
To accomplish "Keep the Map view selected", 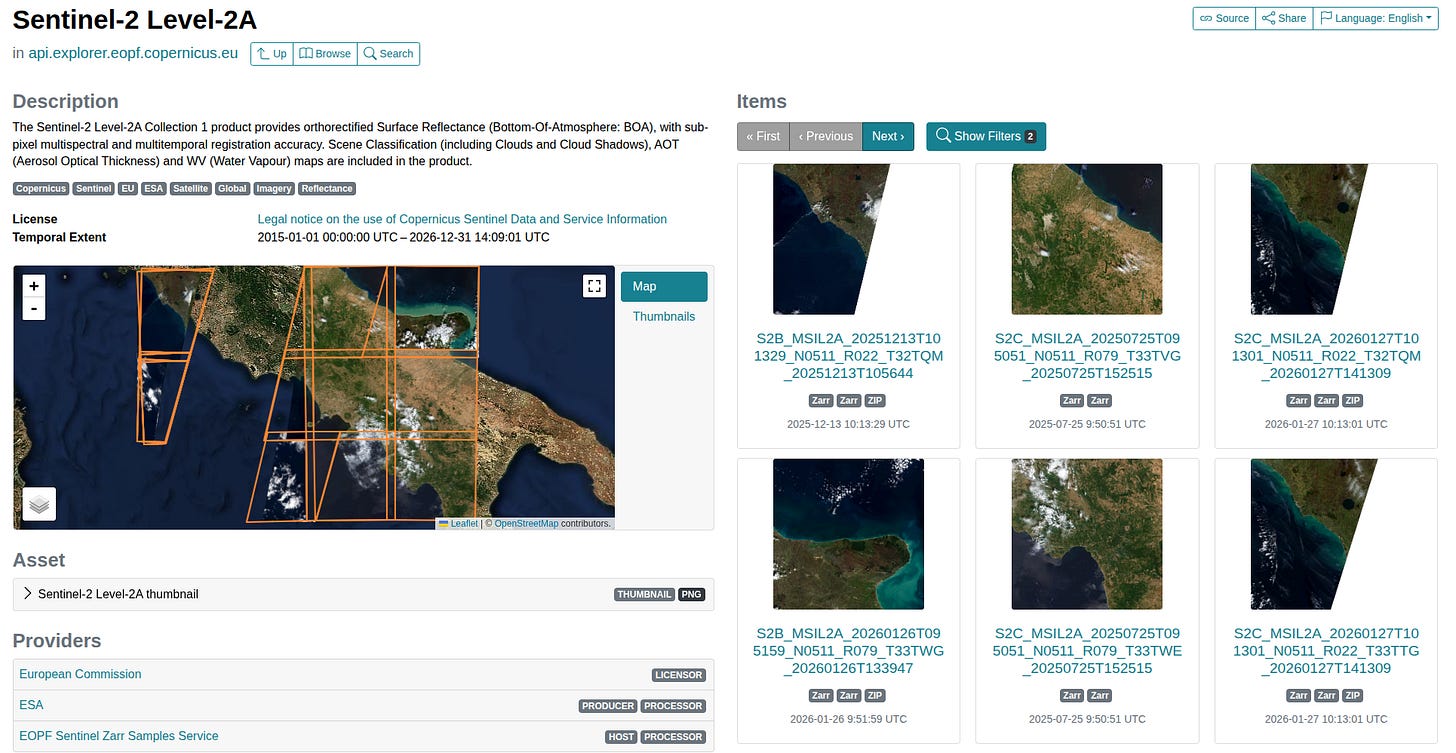I will coord(663,285).
